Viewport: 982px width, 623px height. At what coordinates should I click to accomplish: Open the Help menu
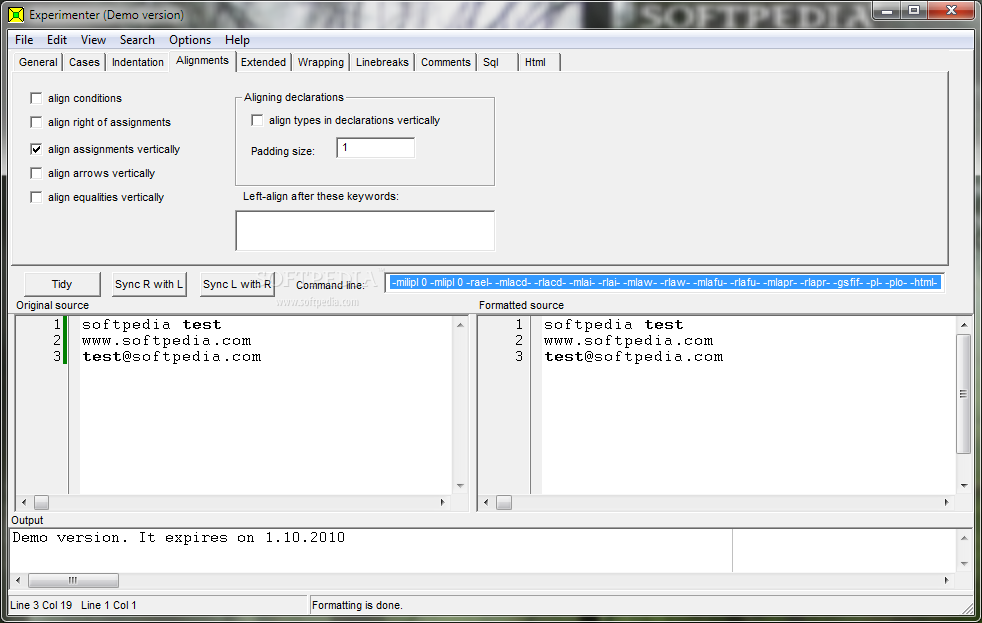(x=237, y=39)
